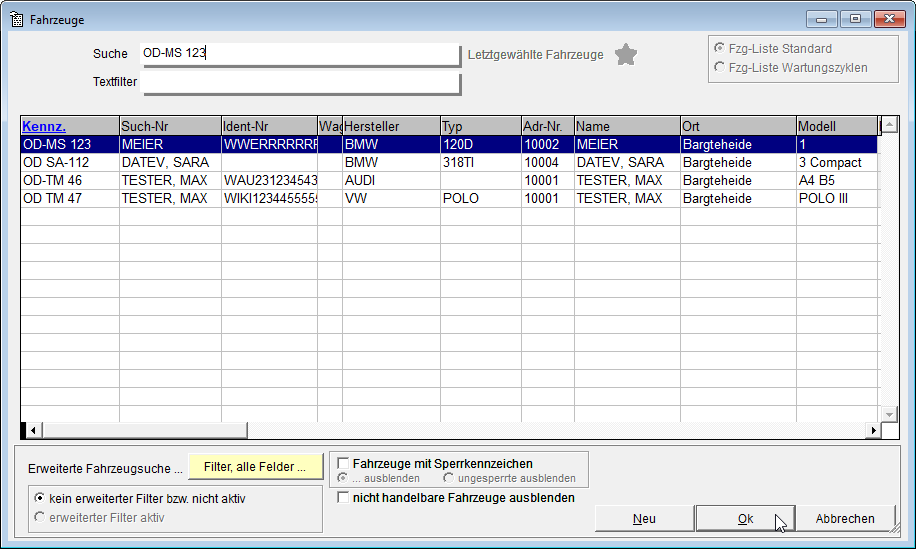The width and height of the screenshot is (916, 549).
Task: Click the Hersteller cell VW
Action: [391, 199]
